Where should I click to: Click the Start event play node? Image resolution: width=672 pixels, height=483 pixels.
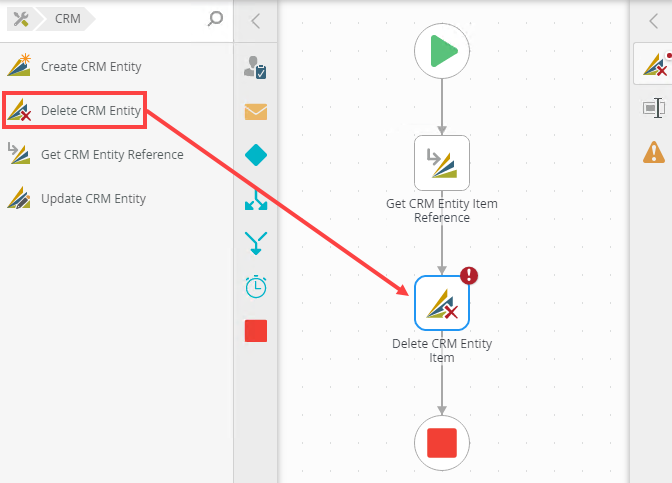click(442, 51)
